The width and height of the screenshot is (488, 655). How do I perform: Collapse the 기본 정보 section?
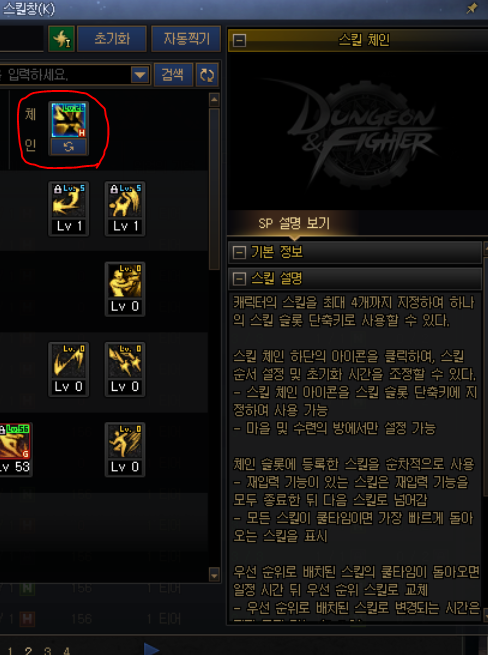tap(239, 252)
